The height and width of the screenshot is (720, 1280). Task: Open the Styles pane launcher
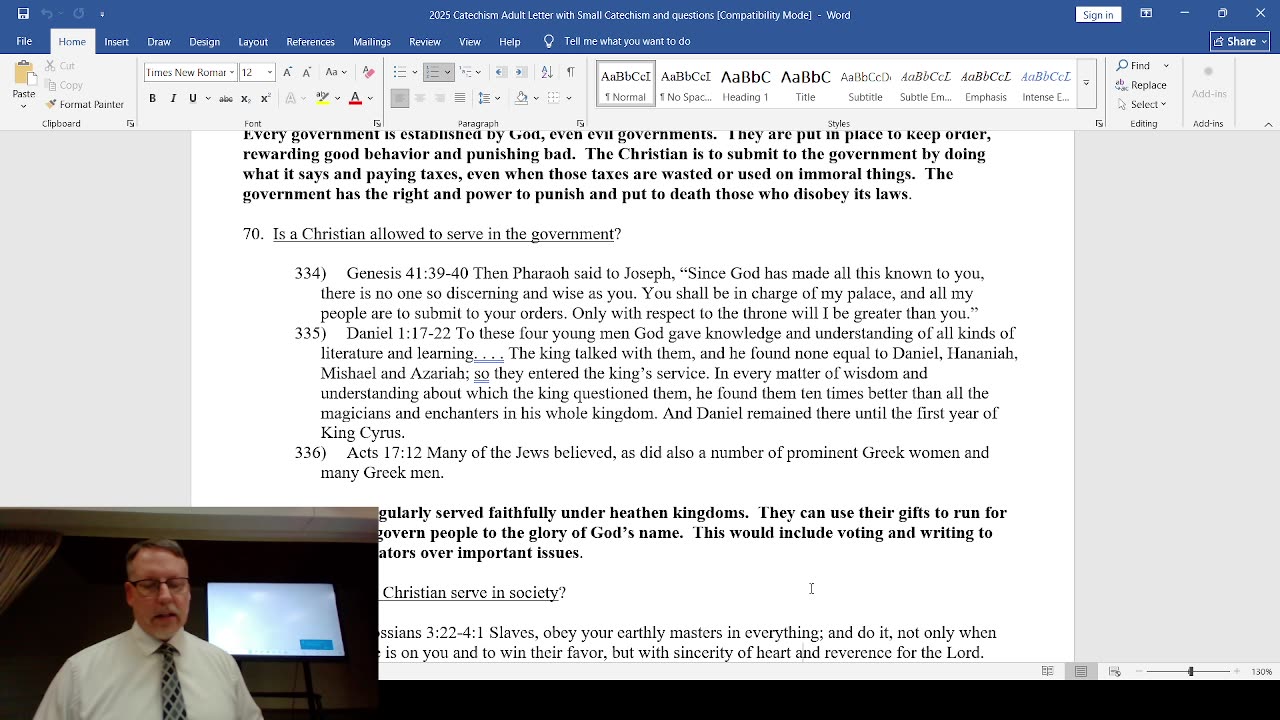(x=1099, y=124)
